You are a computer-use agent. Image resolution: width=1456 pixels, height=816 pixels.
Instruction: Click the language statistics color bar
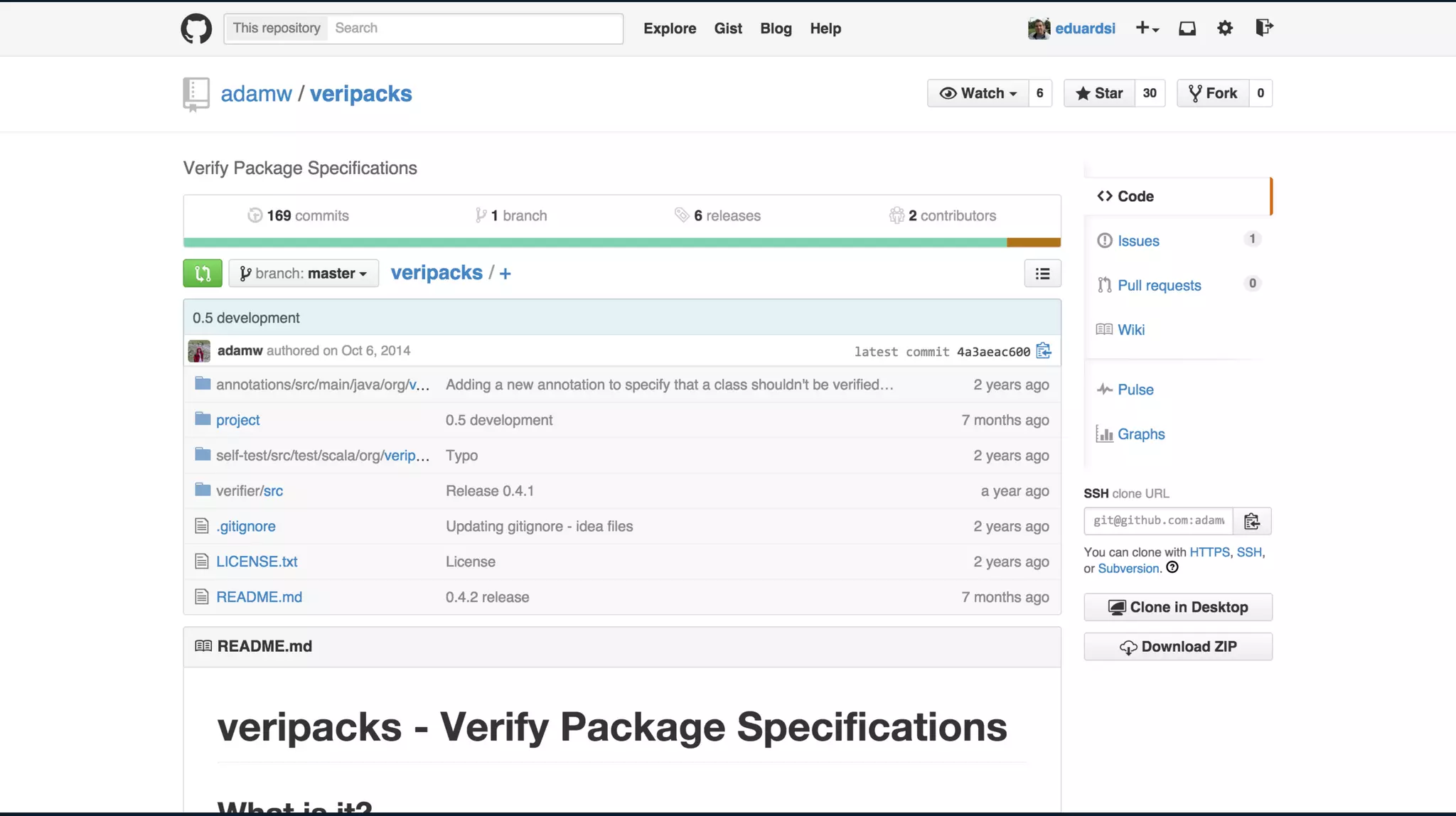[x=621, y=242]
